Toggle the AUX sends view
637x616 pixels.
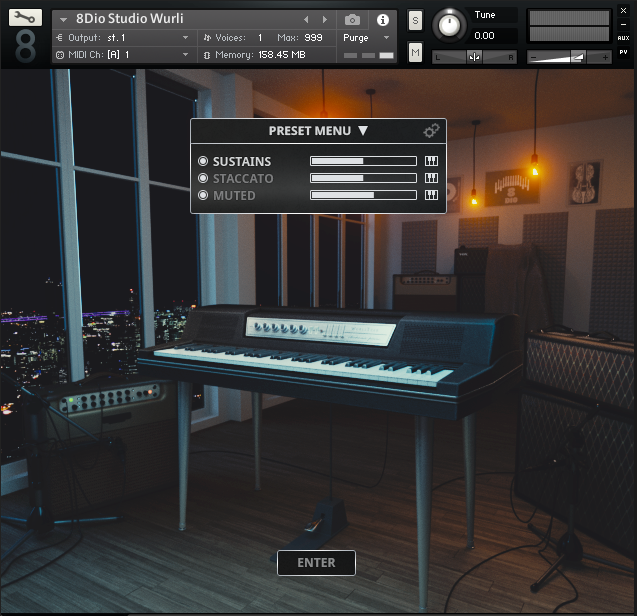[x=623, y=38]
